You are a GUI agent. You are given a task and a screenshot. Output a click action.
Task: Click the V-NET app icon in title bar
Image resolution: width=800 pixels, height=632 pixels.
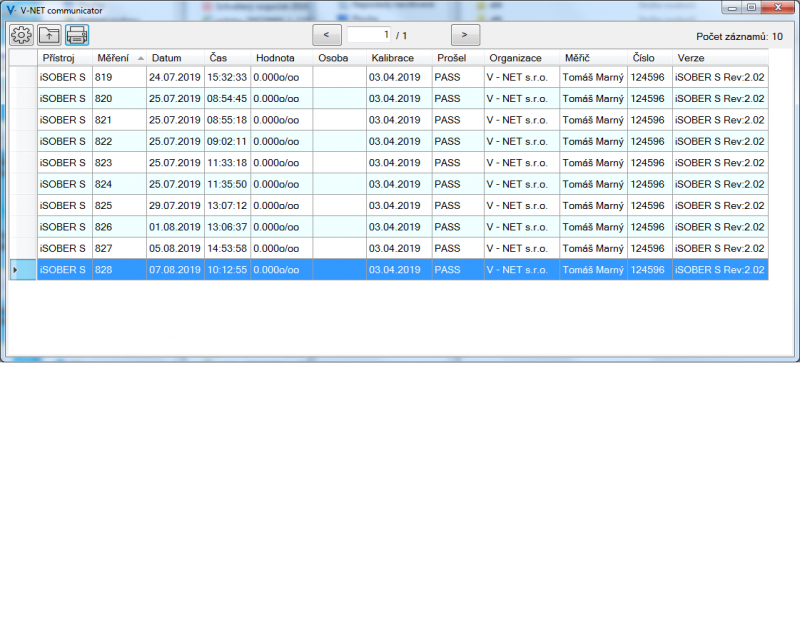click(10, 9)
